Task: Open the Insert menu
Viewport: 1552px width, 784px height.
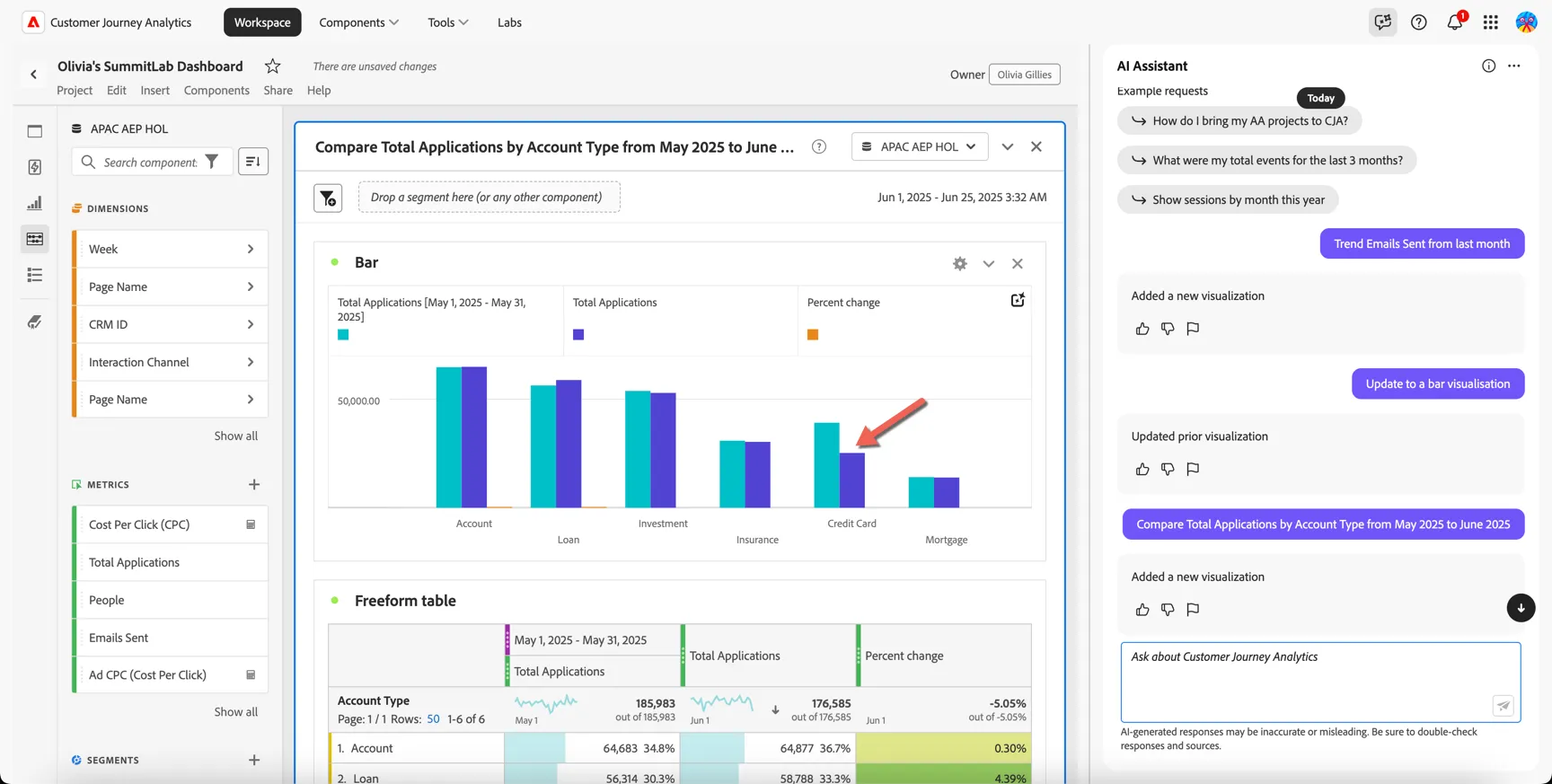Action: pos(154,90)
